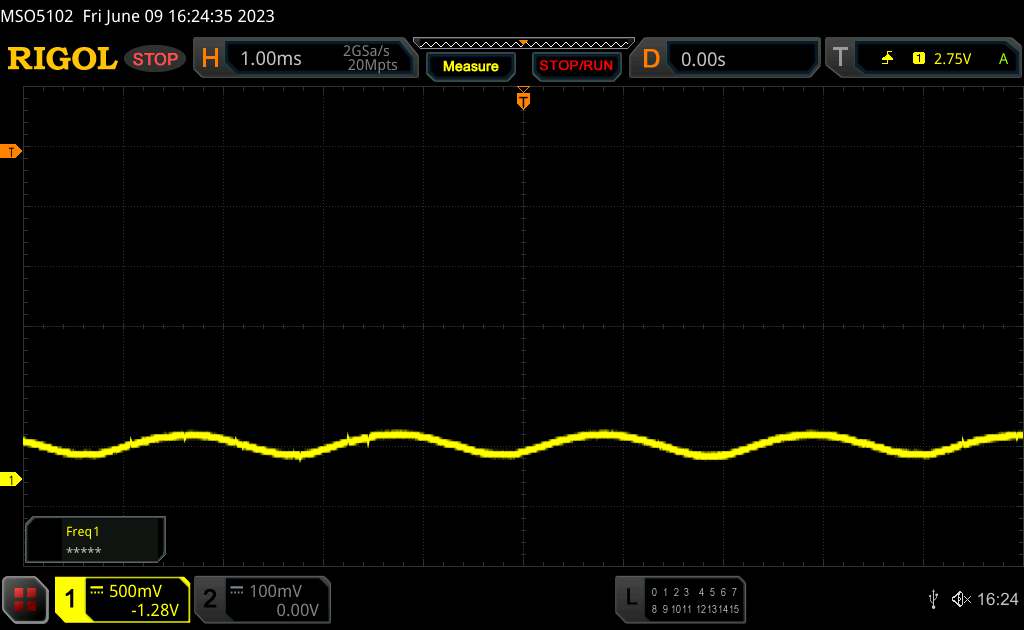Screen dimensions: 1024x630
Task: Open the Measure menu button
Action: (x=470, y=66)
